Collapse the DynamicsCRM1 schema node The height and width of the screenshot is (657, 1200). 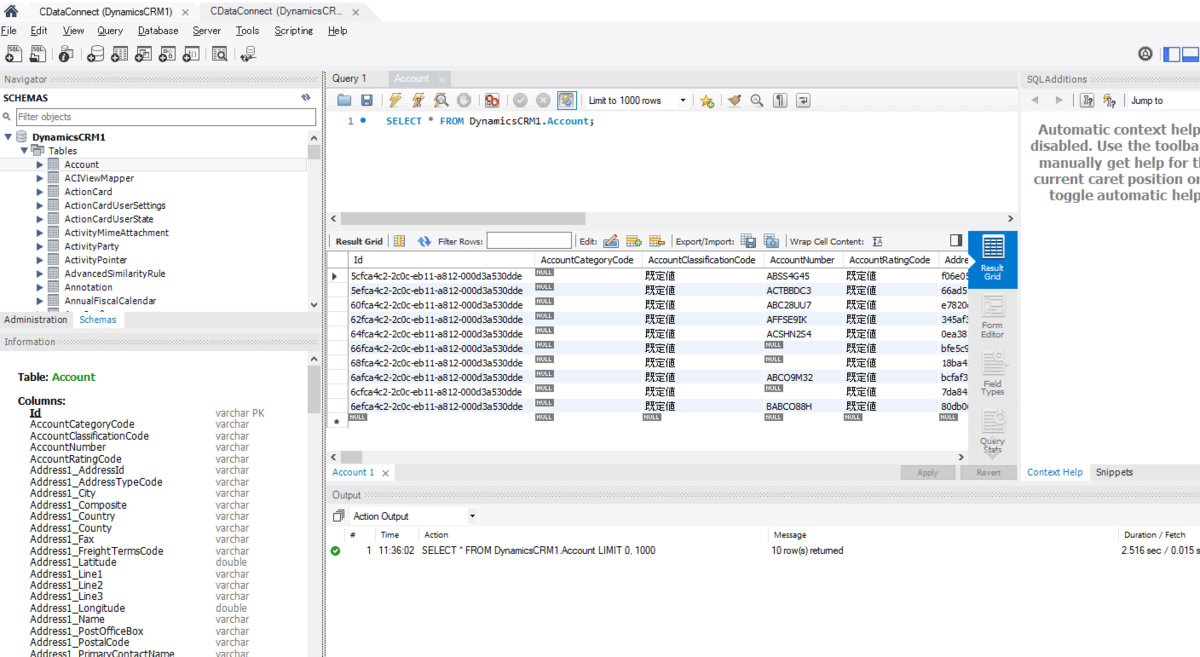pos(9,137)
